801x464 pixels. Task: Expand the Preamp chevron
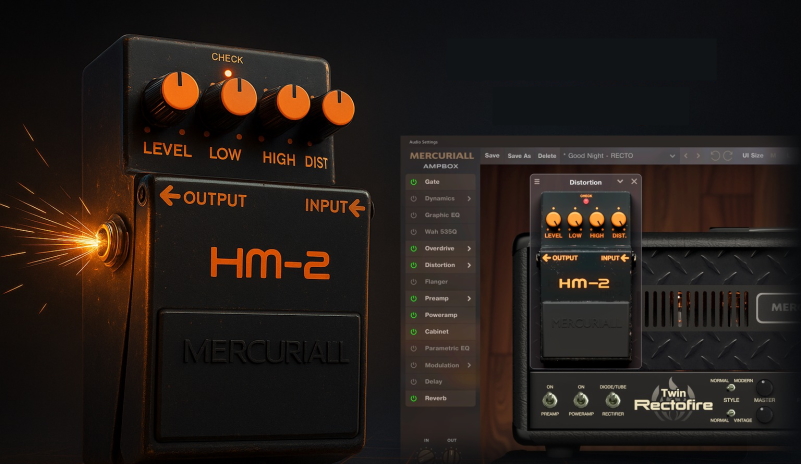[x=469, y=298]
